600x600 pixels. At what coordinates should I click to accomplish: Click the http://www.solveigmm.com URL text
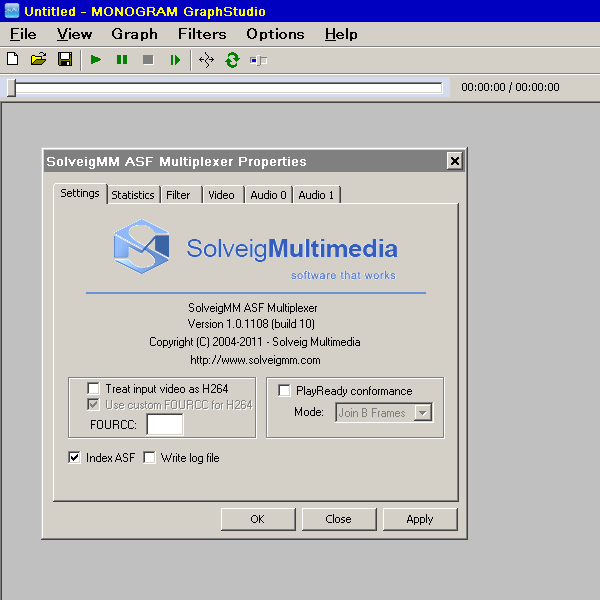[x=255, y=360]
